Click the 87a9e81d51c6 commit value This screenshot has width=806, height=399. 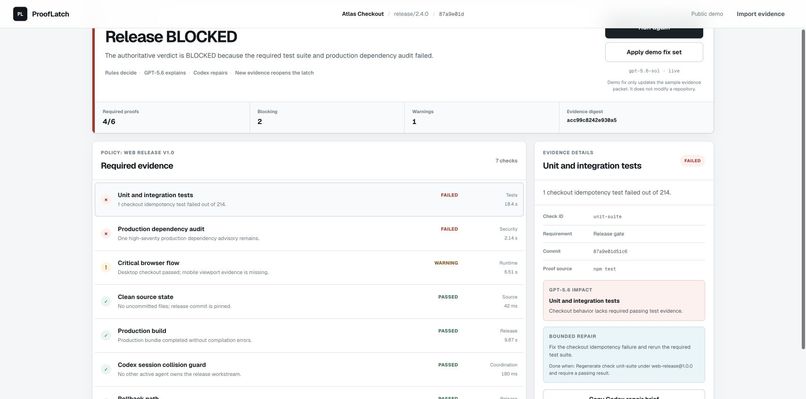point(610,251)
